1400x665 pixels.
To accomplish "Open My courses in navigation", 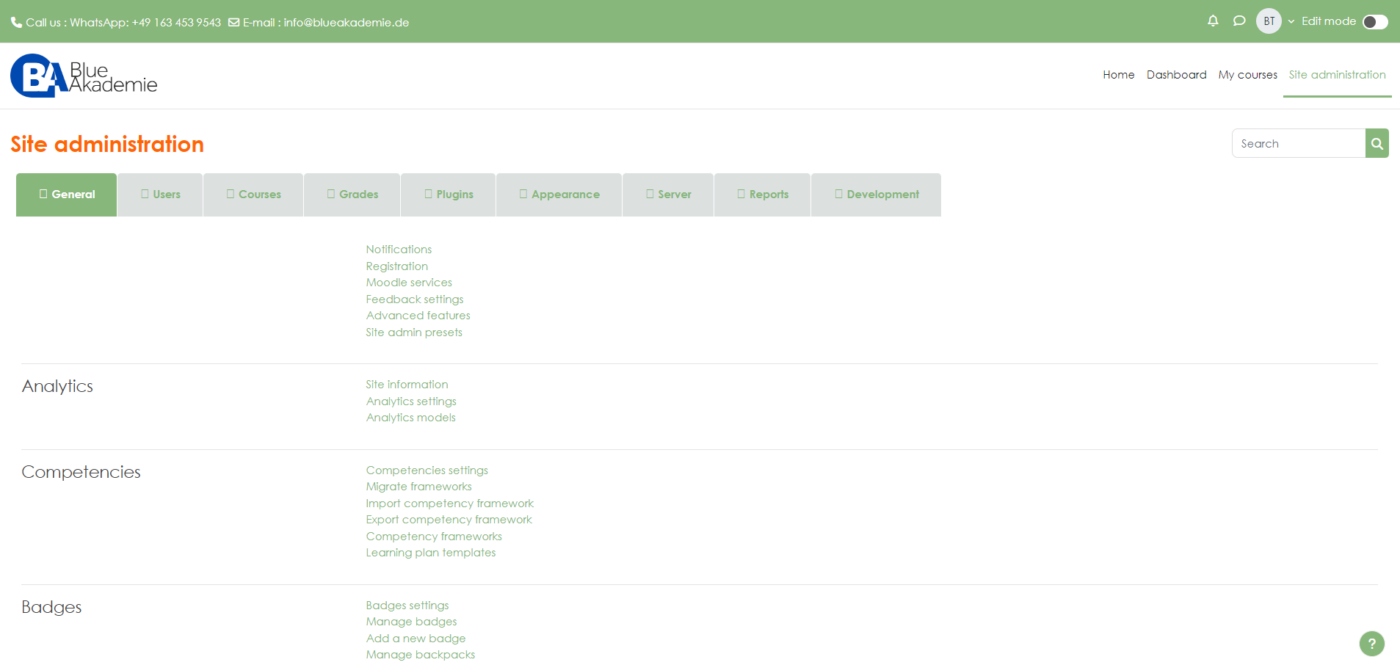I will [1247, 75].
